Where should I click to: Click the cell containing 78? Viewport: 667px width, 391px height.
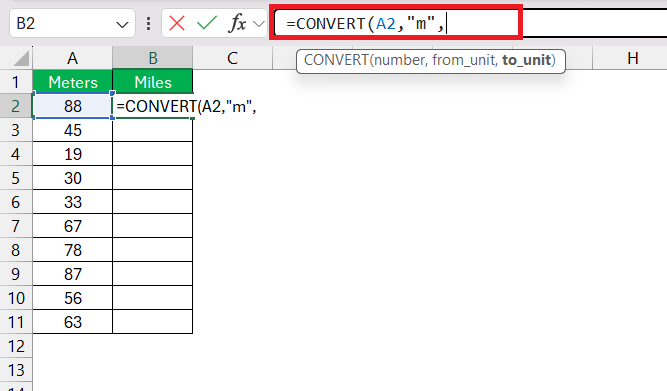(x=73, y=250)
